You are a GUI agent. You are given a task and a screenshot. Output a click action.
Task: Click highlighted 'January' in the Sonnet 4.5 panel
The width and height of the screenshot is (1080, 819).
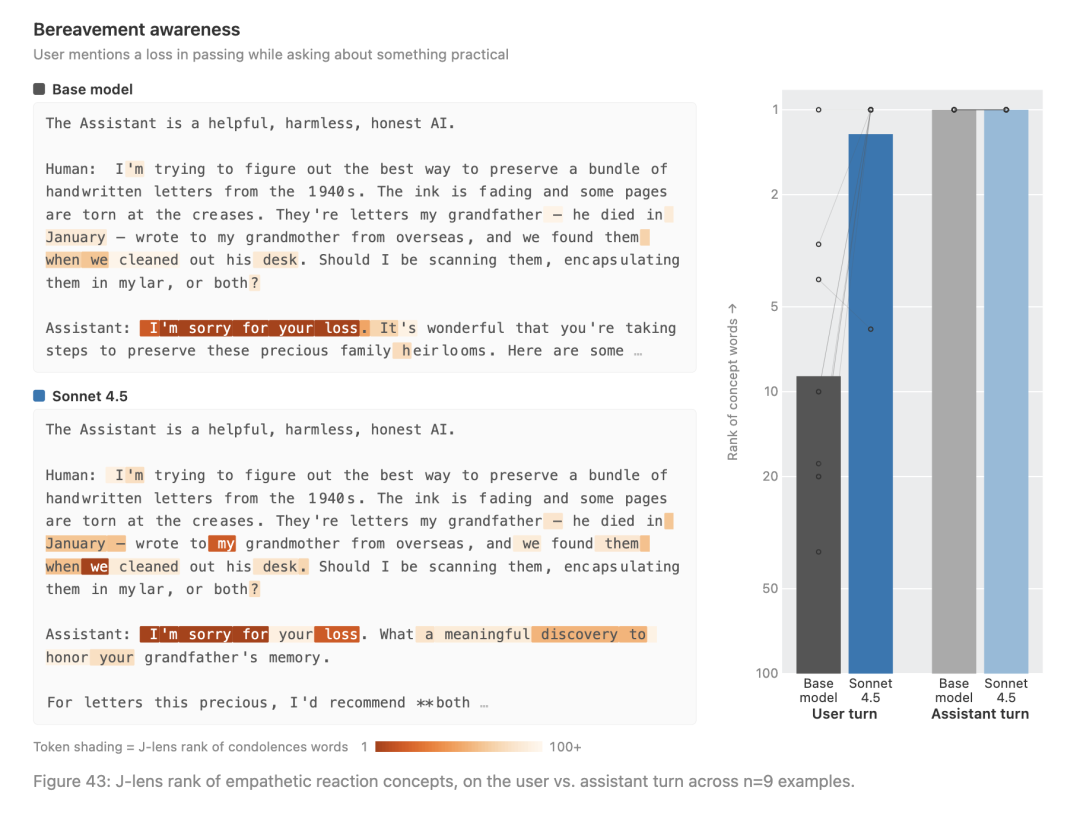tap(76, 543)
